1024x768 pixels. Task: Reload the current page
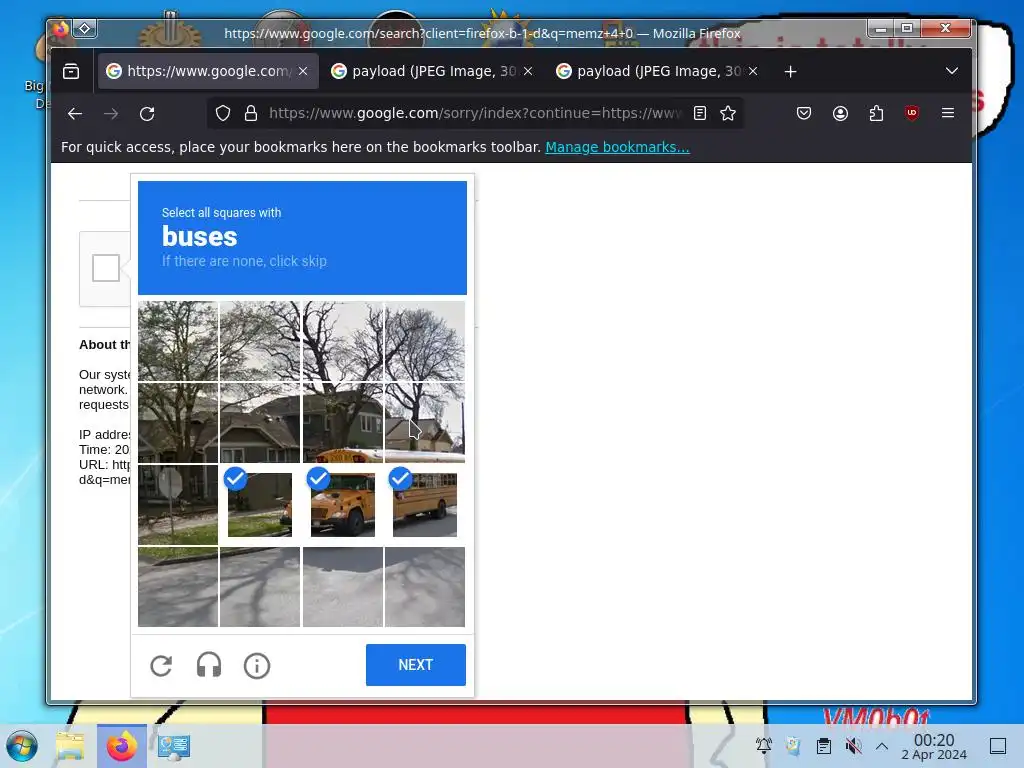click(147, 114)
